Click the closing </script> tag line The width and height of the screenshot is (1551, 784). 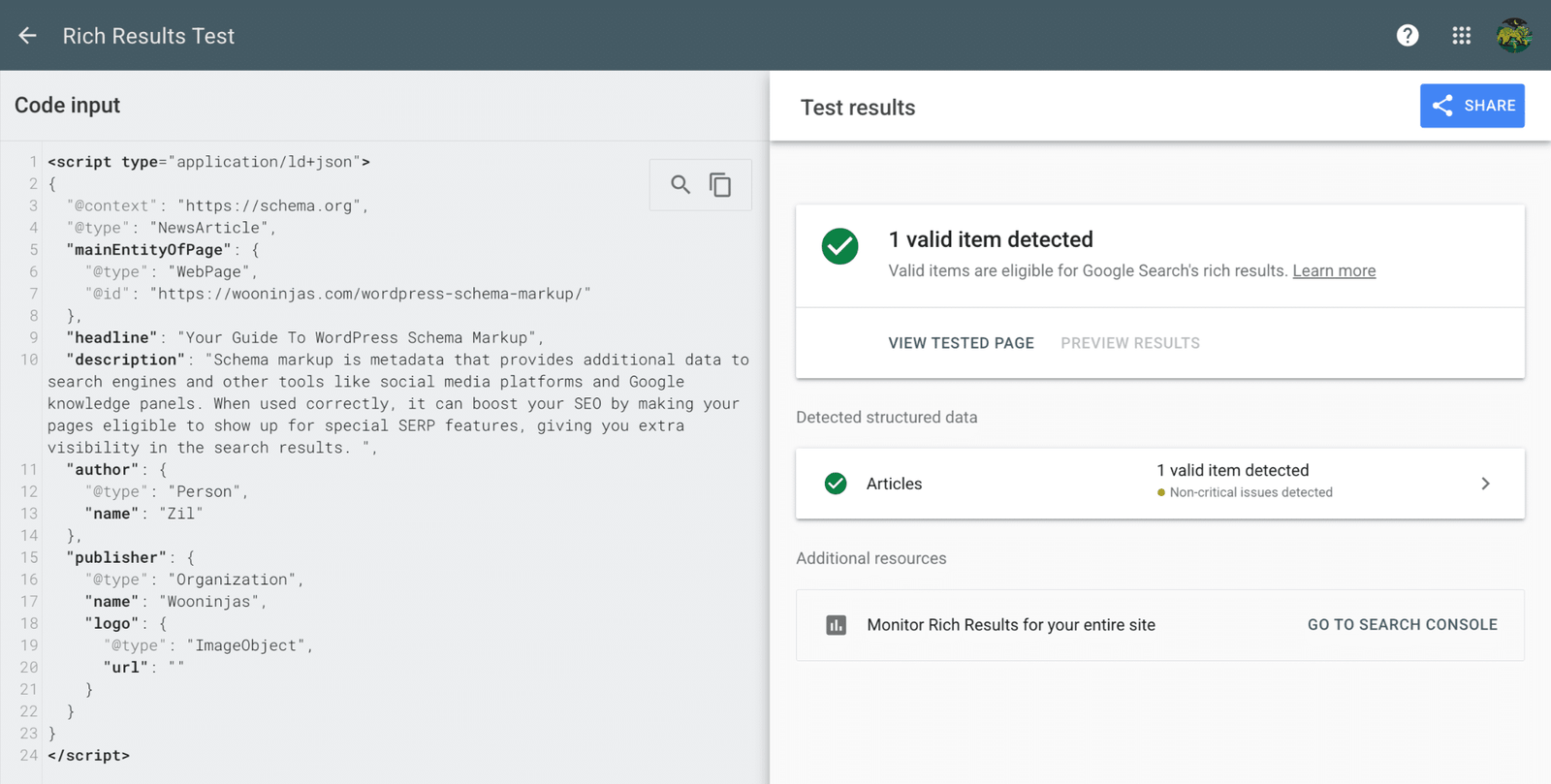pyautogui.click(x=89, y=756)
